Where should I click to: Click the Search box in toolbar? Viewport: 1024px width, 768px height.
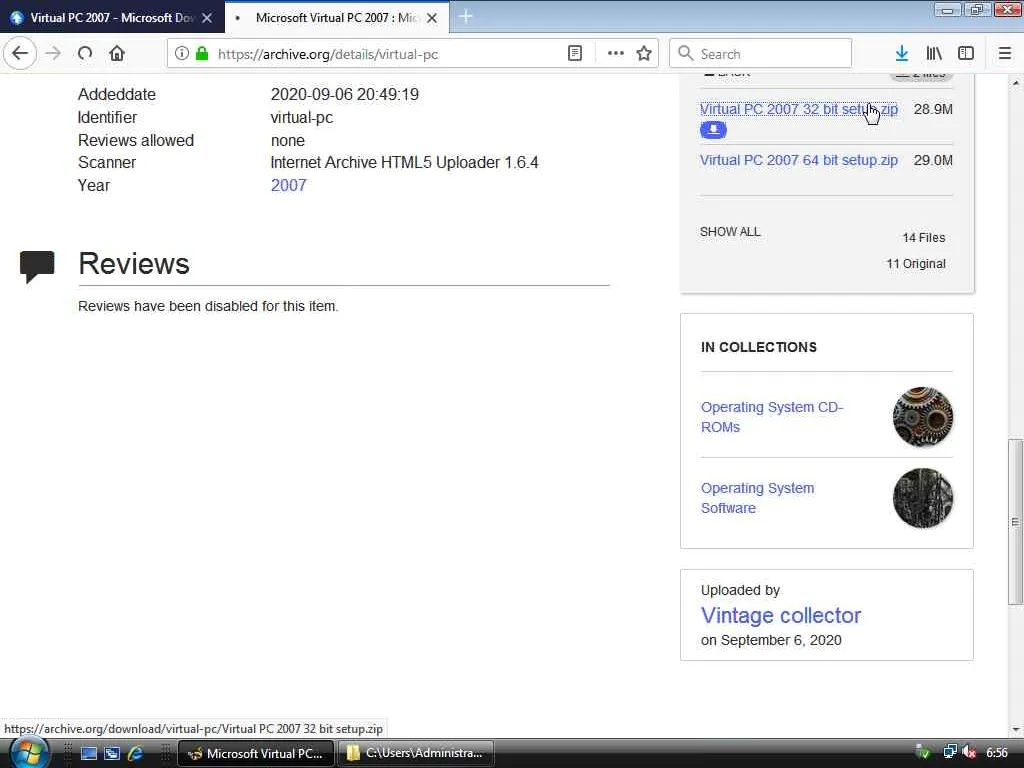pyautogui.click(x=761, y=54)
